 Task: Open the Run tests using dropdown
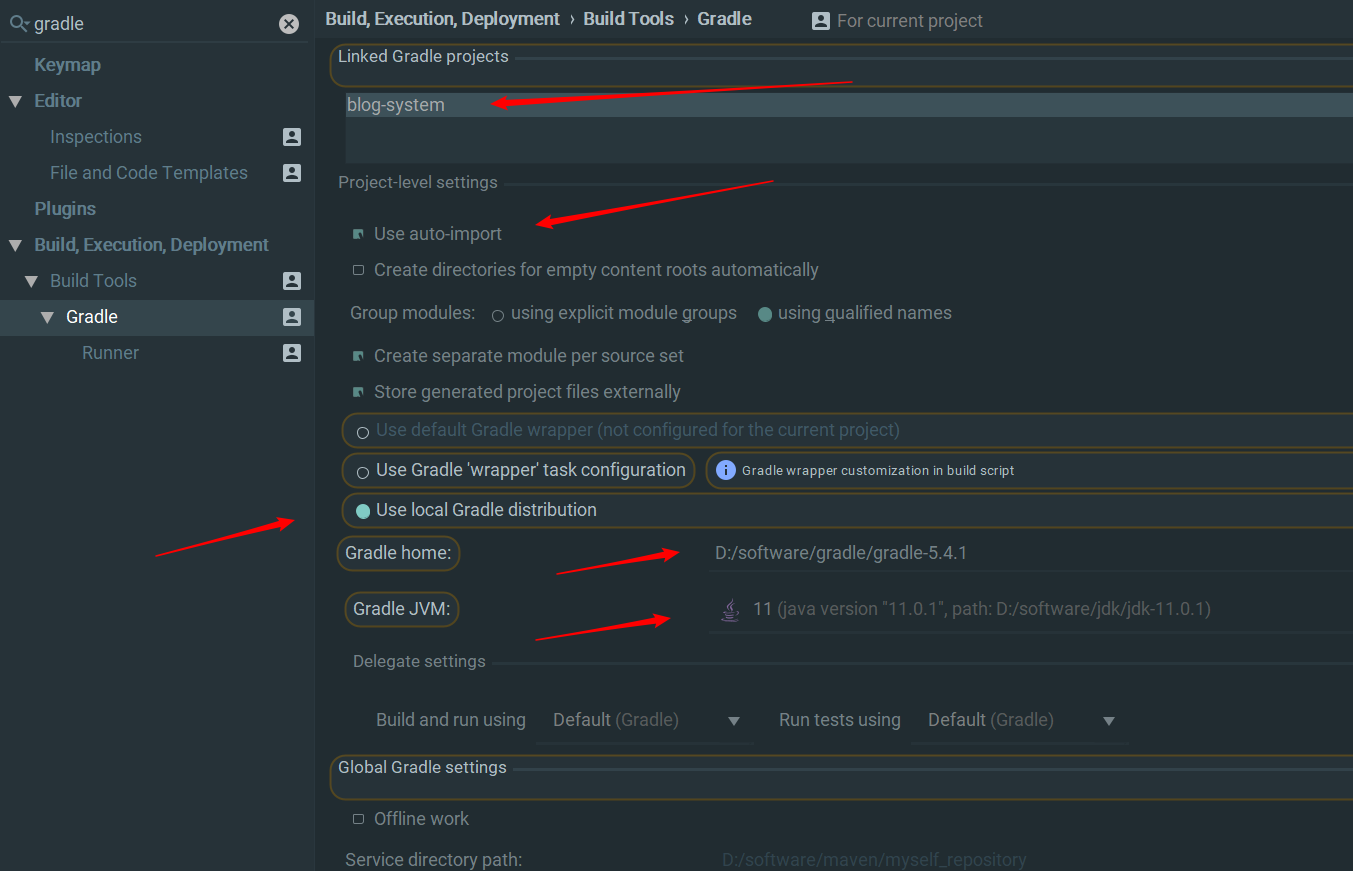point(1019,720)
